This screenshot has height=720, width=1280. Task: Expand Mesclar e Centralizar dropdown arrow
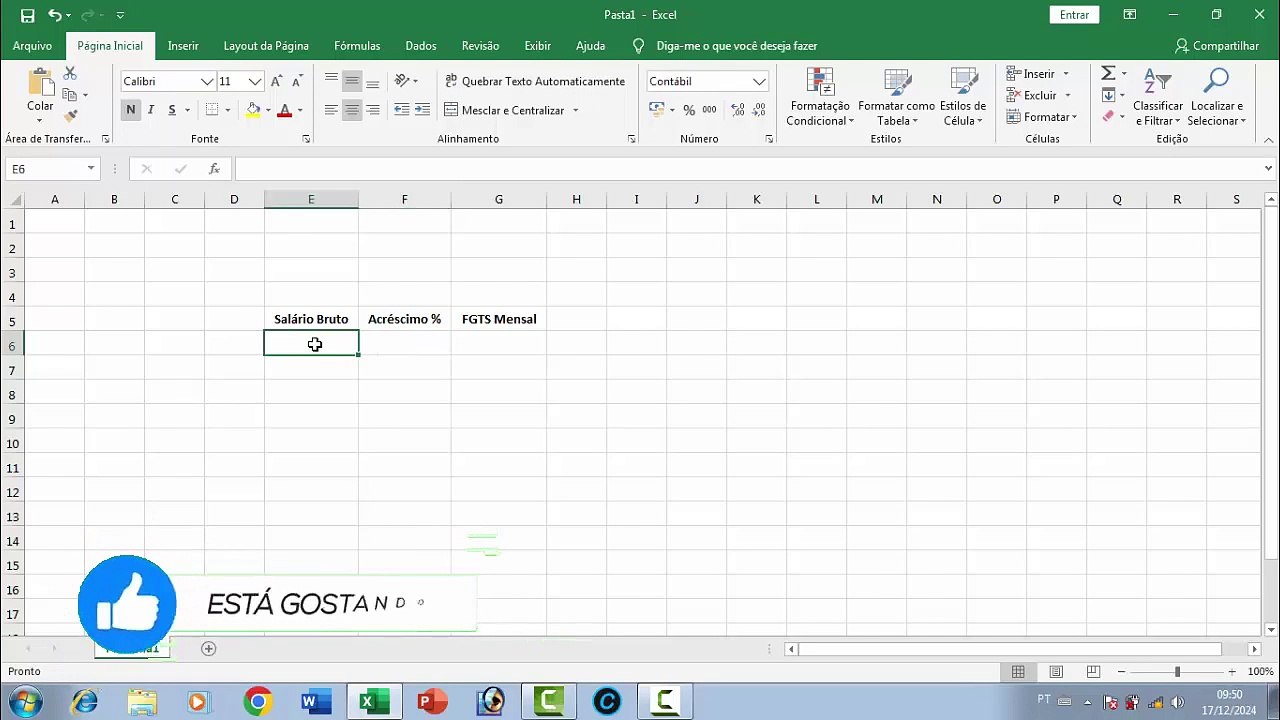(x=575, y=110)
